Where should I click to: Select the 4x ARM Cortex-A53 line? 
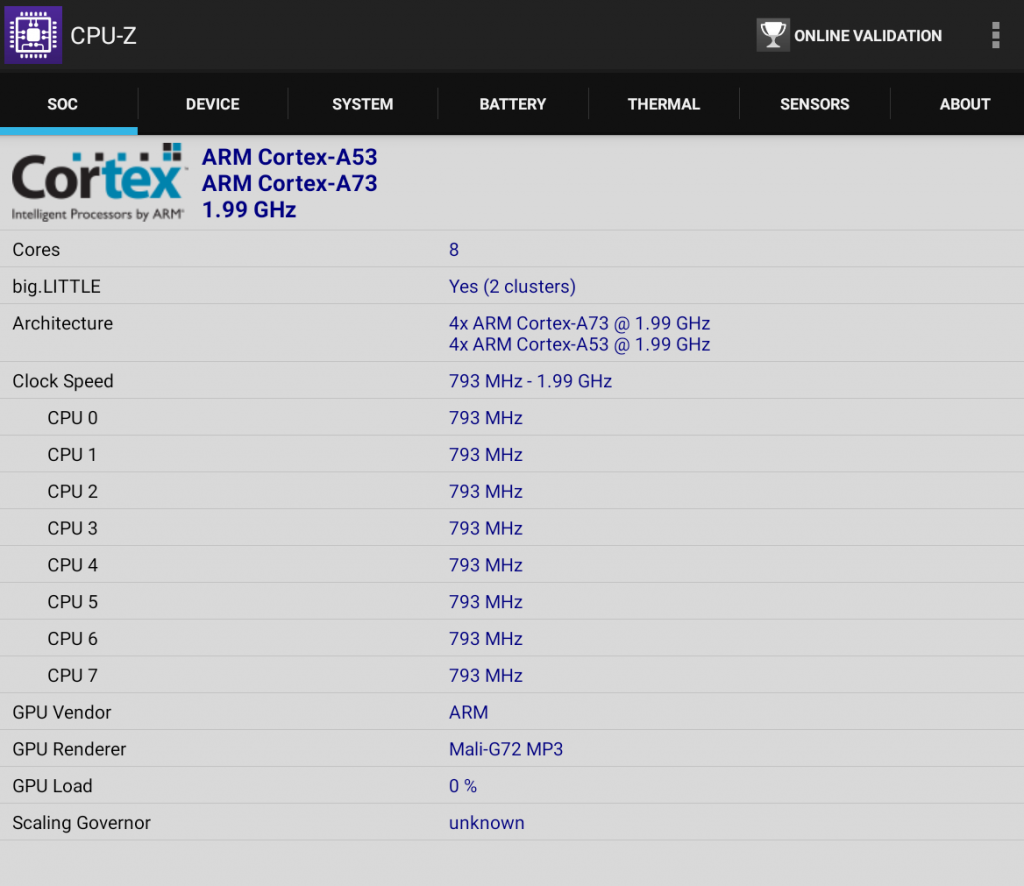coord(579,344)
